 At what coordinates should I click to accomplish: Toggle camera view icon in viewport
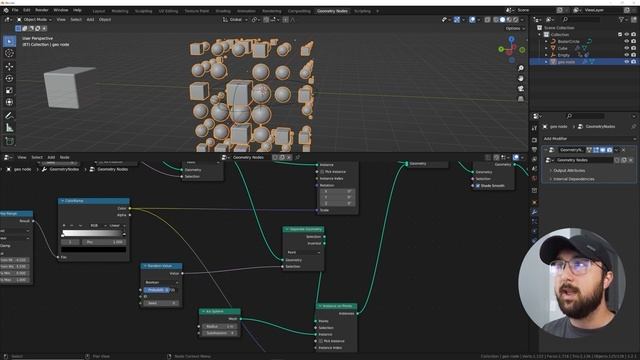[x=521, y=89]
